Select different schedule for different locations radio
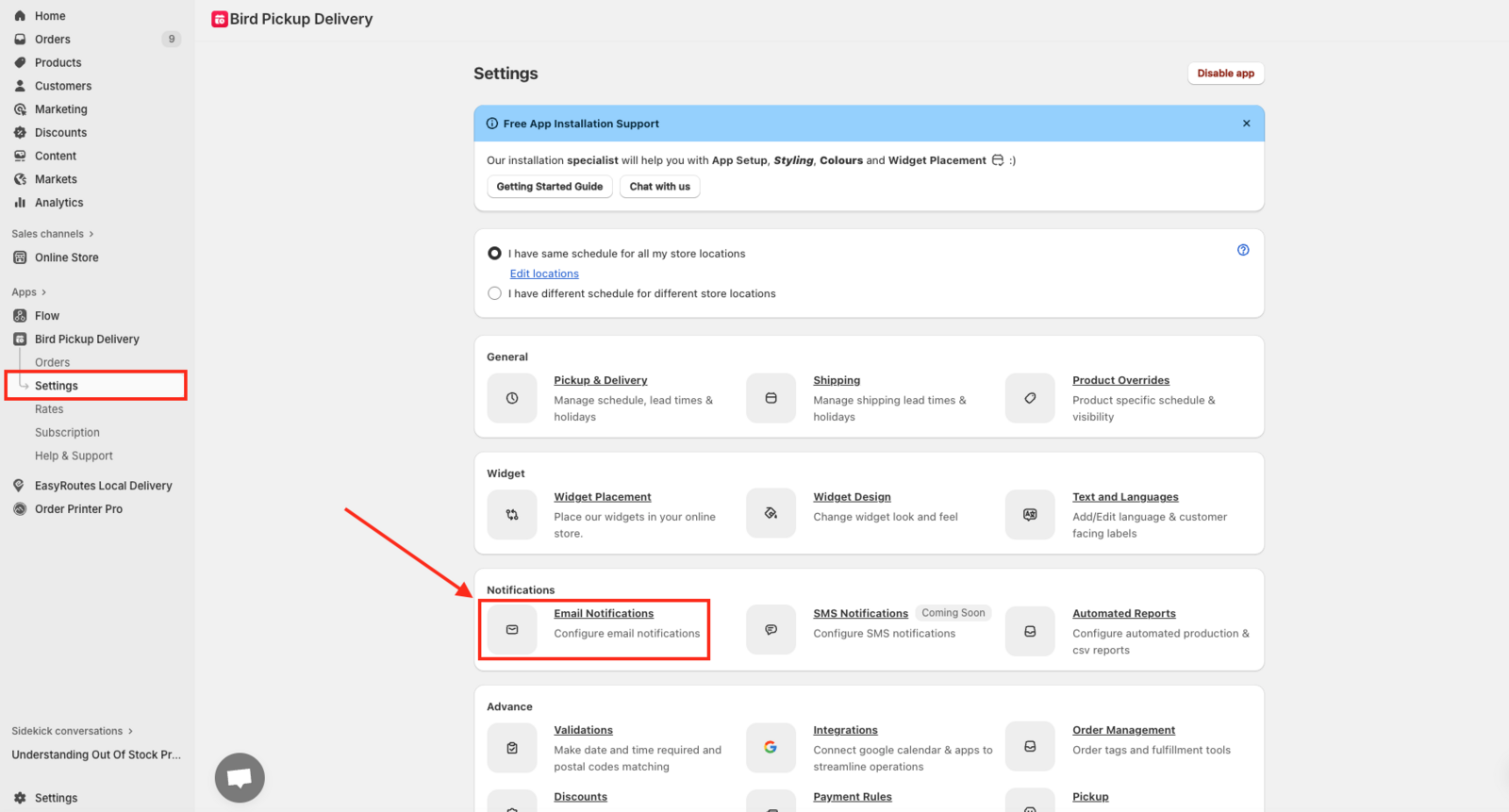 pos(494,293)
